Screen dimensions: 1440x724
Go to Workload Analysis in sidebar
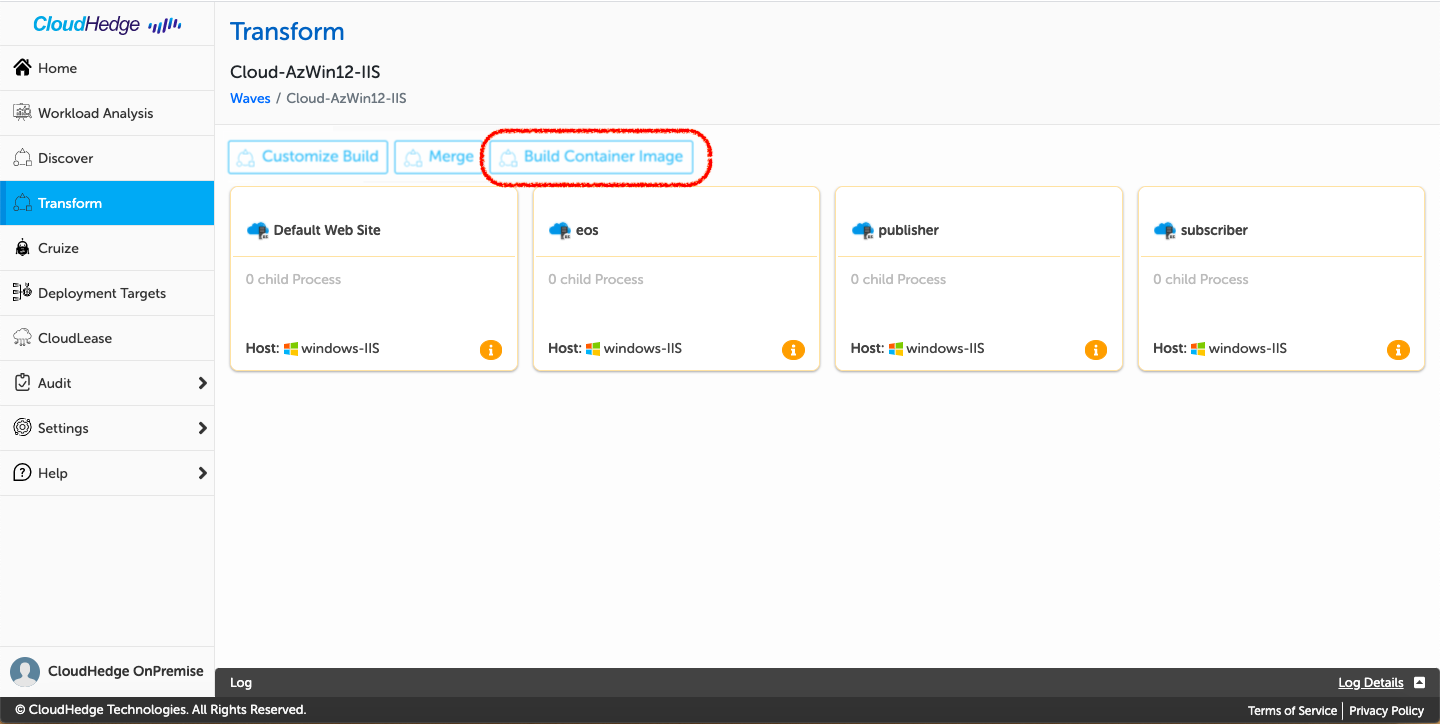(x=95, y=113)
